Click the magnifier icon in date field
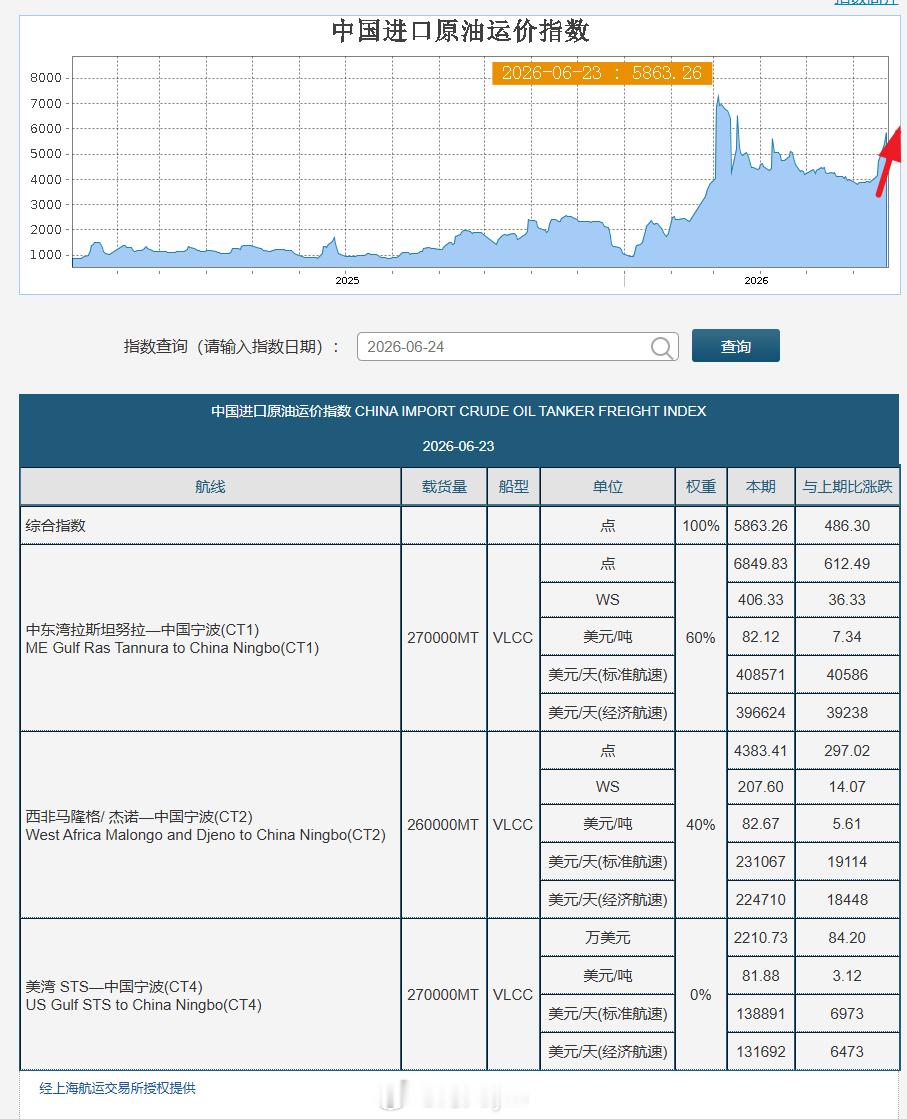The width and height of the screenshot is (907, 1119). coord(662,348)
